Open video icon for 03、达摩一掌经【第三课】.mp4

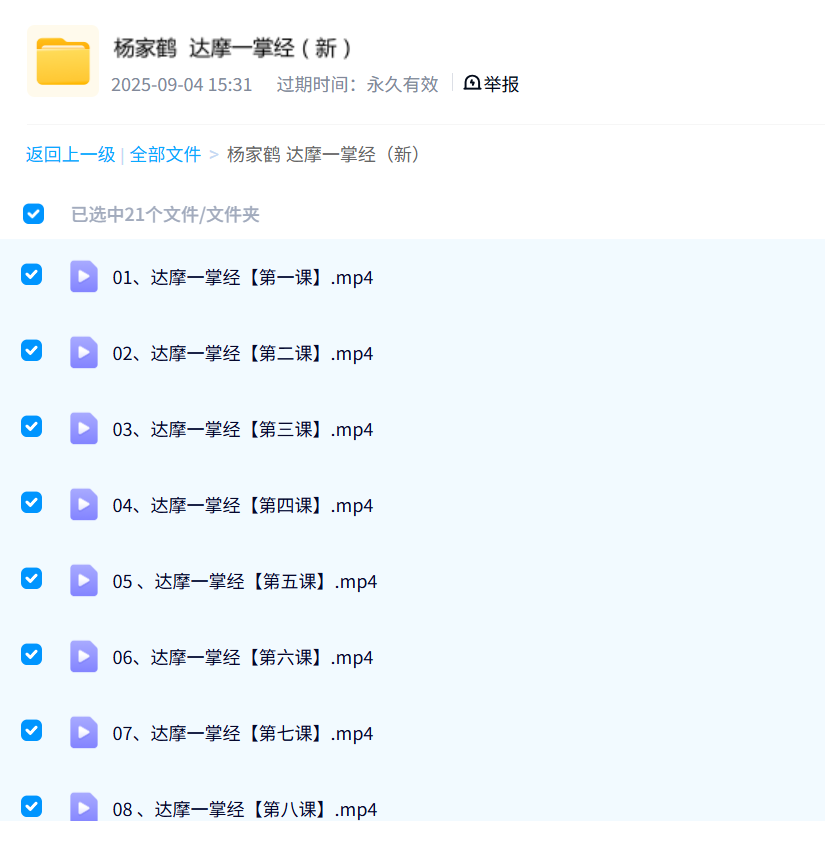point(84,429)
